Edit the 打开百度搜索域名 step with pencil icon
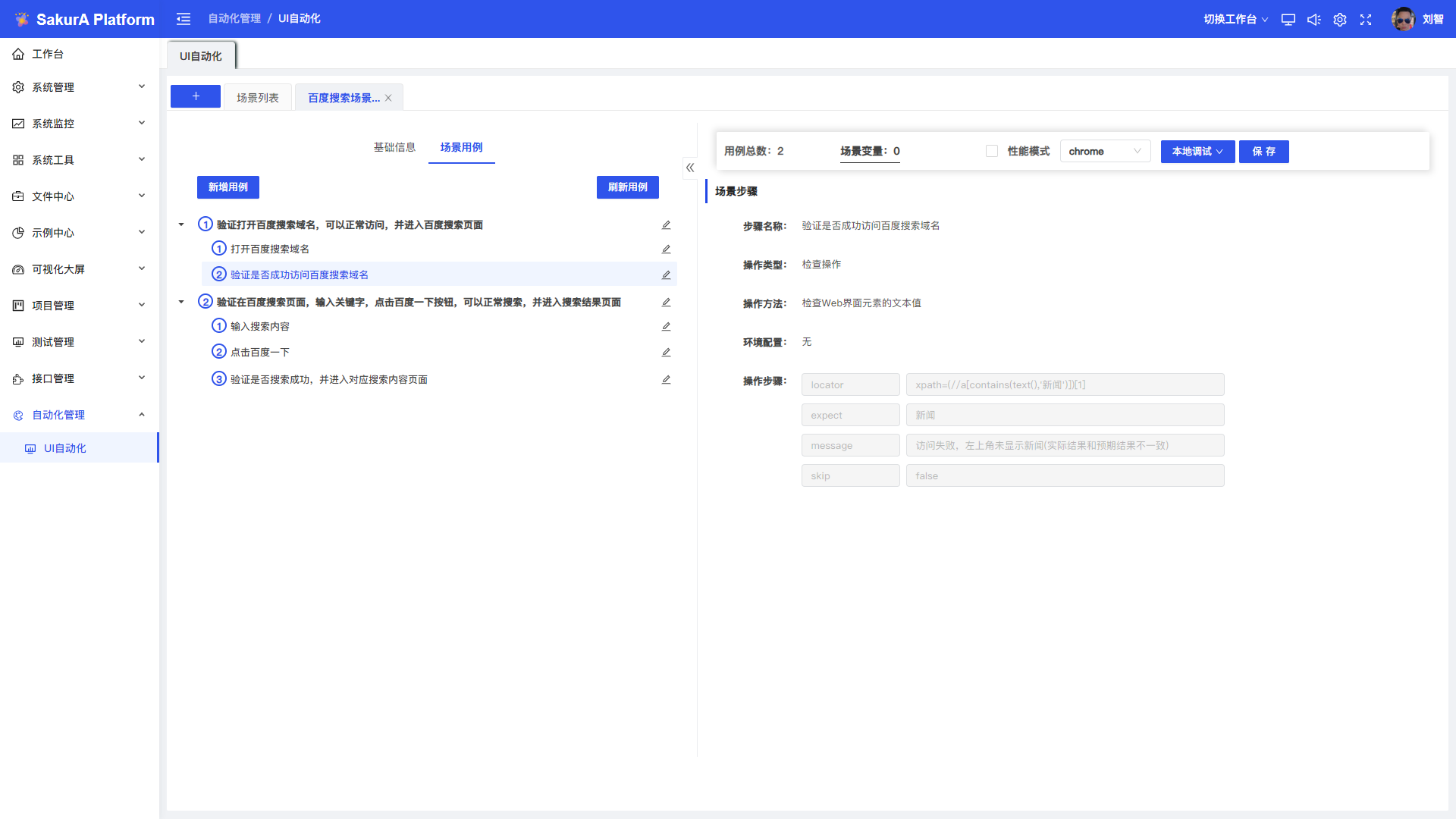The image size is (1456, 819). click(666, 249)
